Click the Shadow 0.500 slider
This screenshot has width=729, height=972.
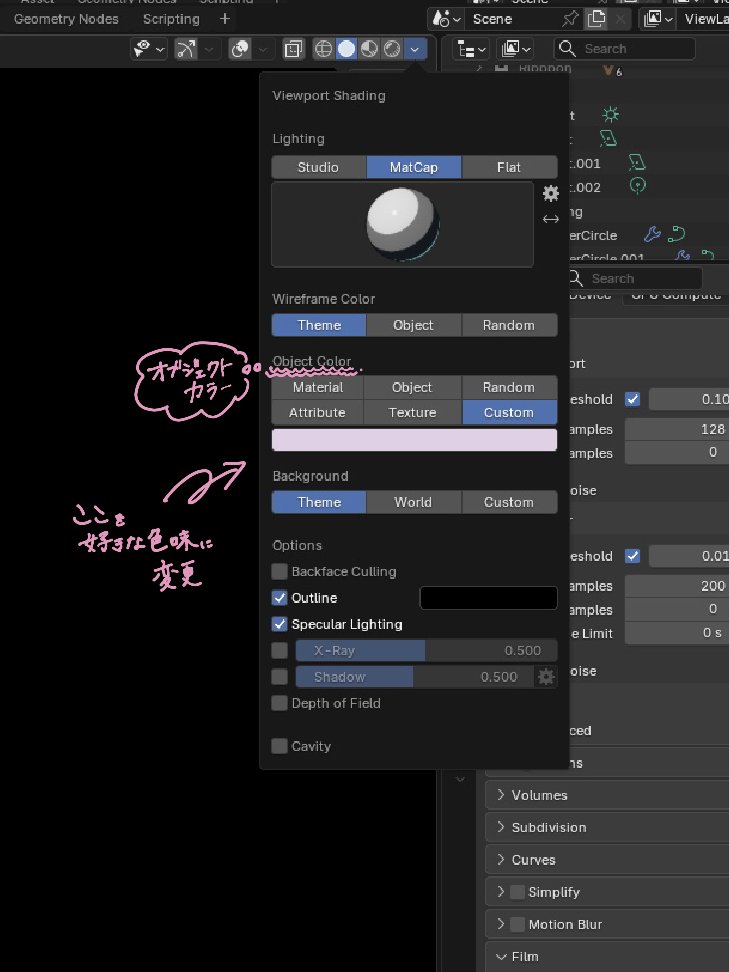tap(415, 677)
